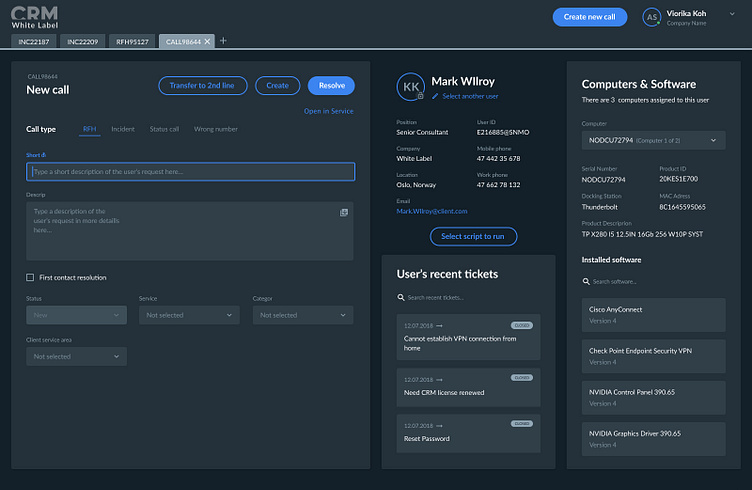
Task: Click the KK user avatar with lock
Action: pyautogui.click(x=411, y=87)
